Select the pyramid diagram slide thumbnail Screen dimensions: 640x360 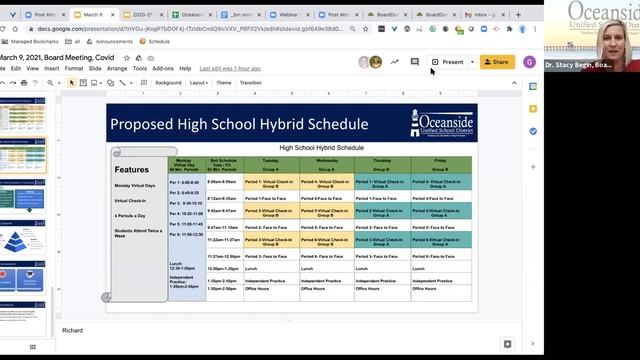23,237
